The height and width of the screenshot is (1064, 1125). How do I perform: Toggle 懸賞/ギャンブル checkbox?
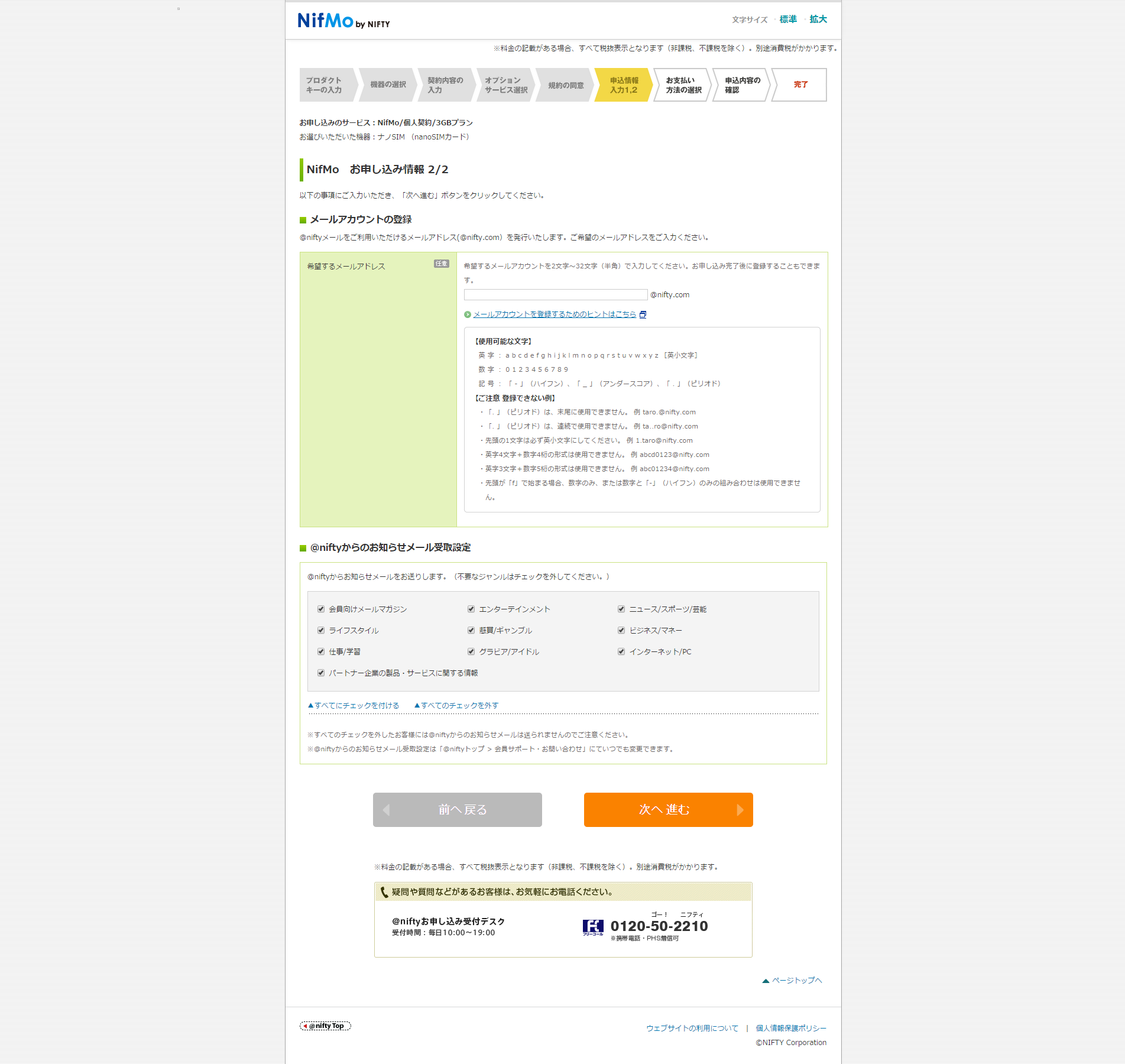[x=471, y=630]
